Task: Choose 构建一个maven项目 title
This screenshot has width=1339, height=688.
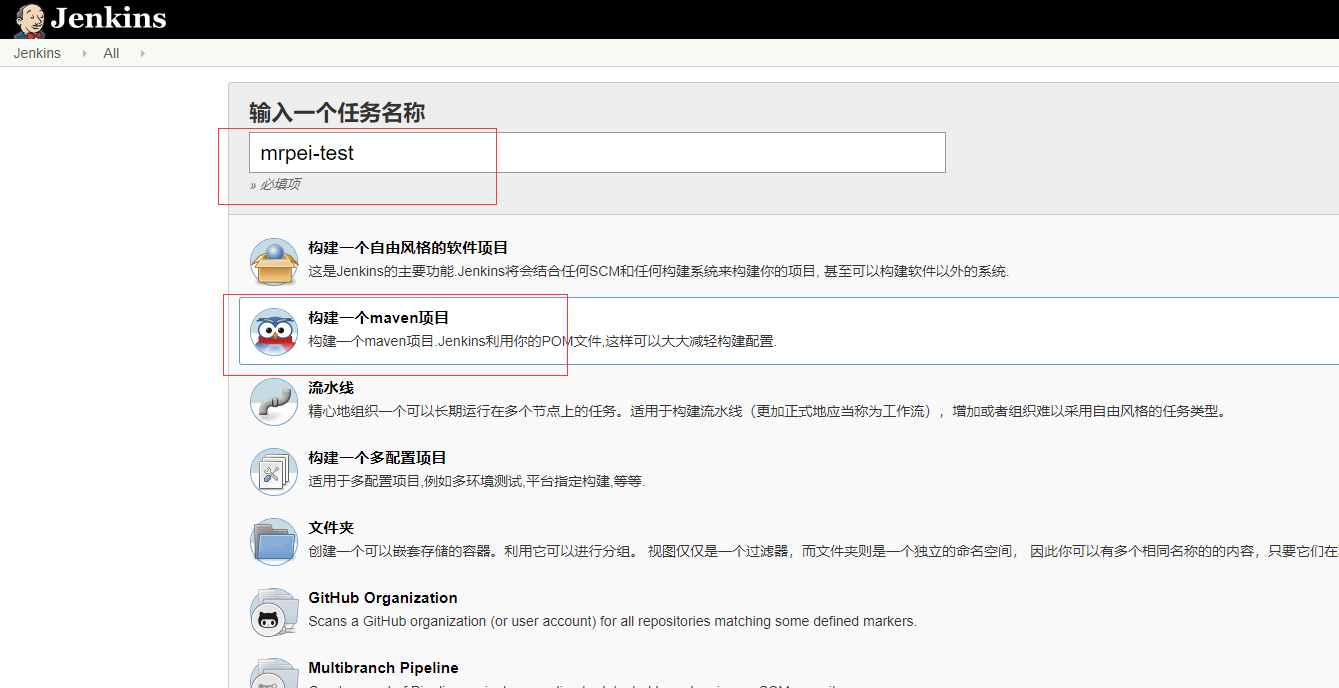Action: pos(379,318)
